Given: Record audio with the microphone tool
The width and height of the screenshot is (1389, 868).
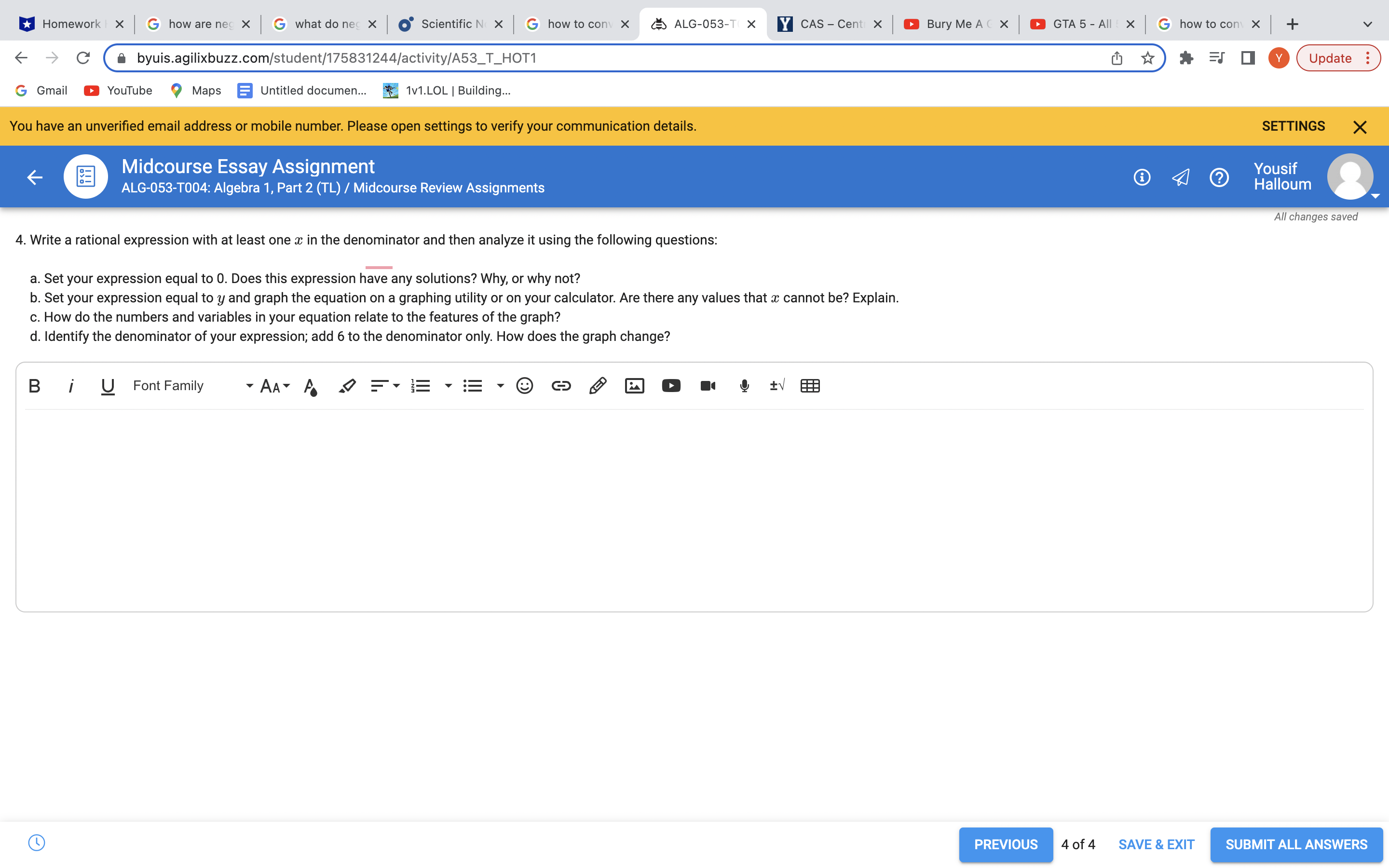Looking at the screenshot, I should pyautogui.click(x=744, y=385).
